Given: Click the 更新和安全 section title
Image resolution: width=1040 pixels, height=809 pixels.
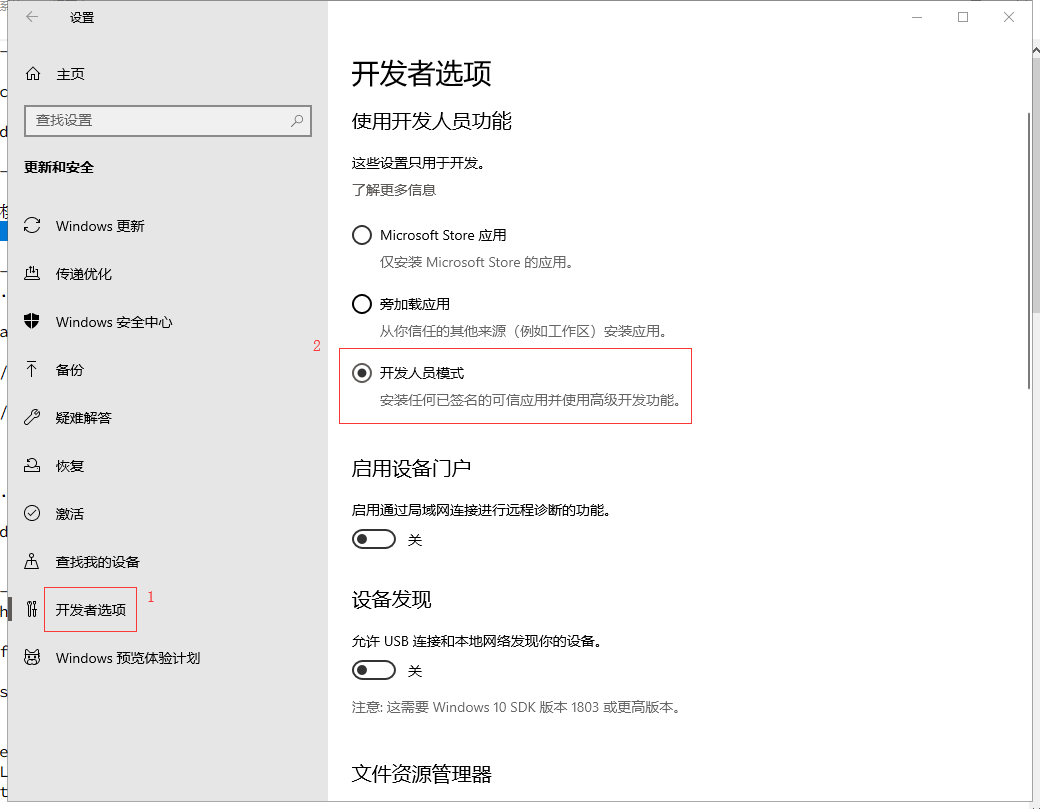Looking at the screenshot, I should pos(59,167).
